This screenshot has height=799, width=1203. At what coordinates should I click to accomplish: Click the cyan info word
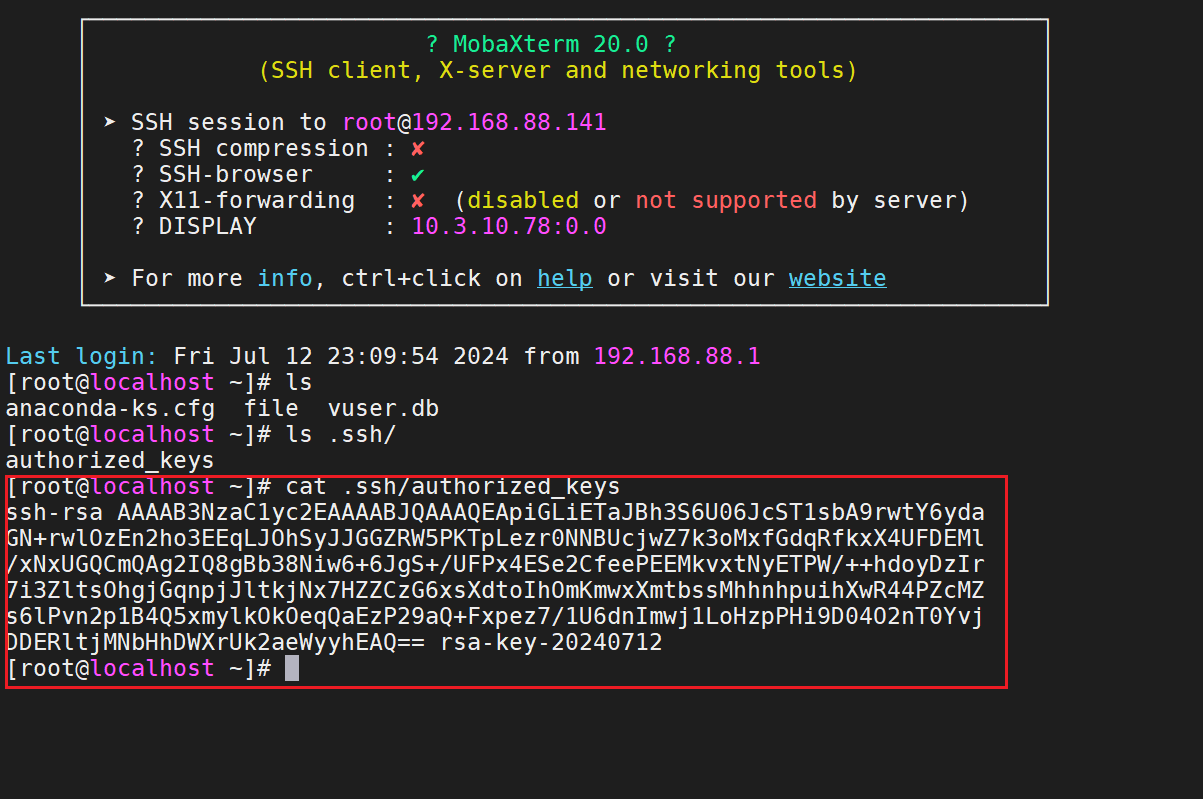(x=285, y=278)
